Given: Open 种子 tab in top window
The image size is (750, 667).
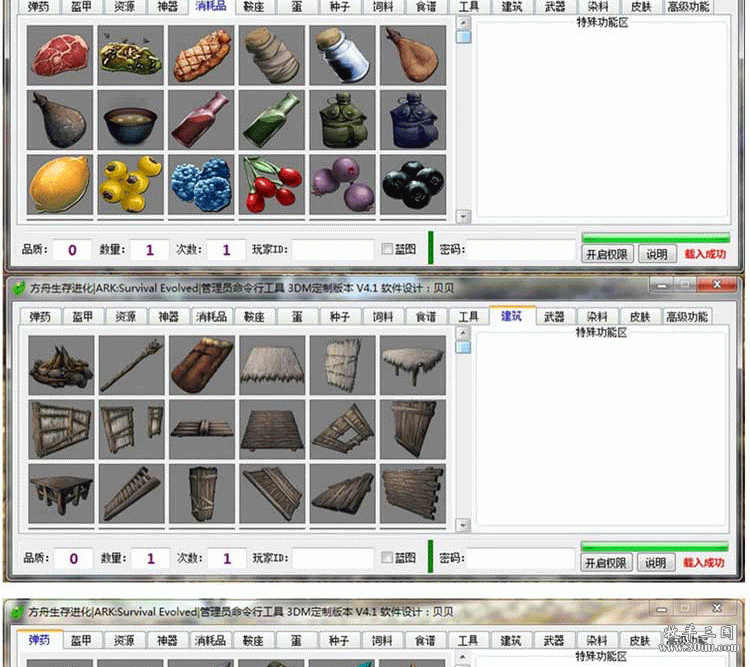Looking at the screenshot, I should coord(340,7).
